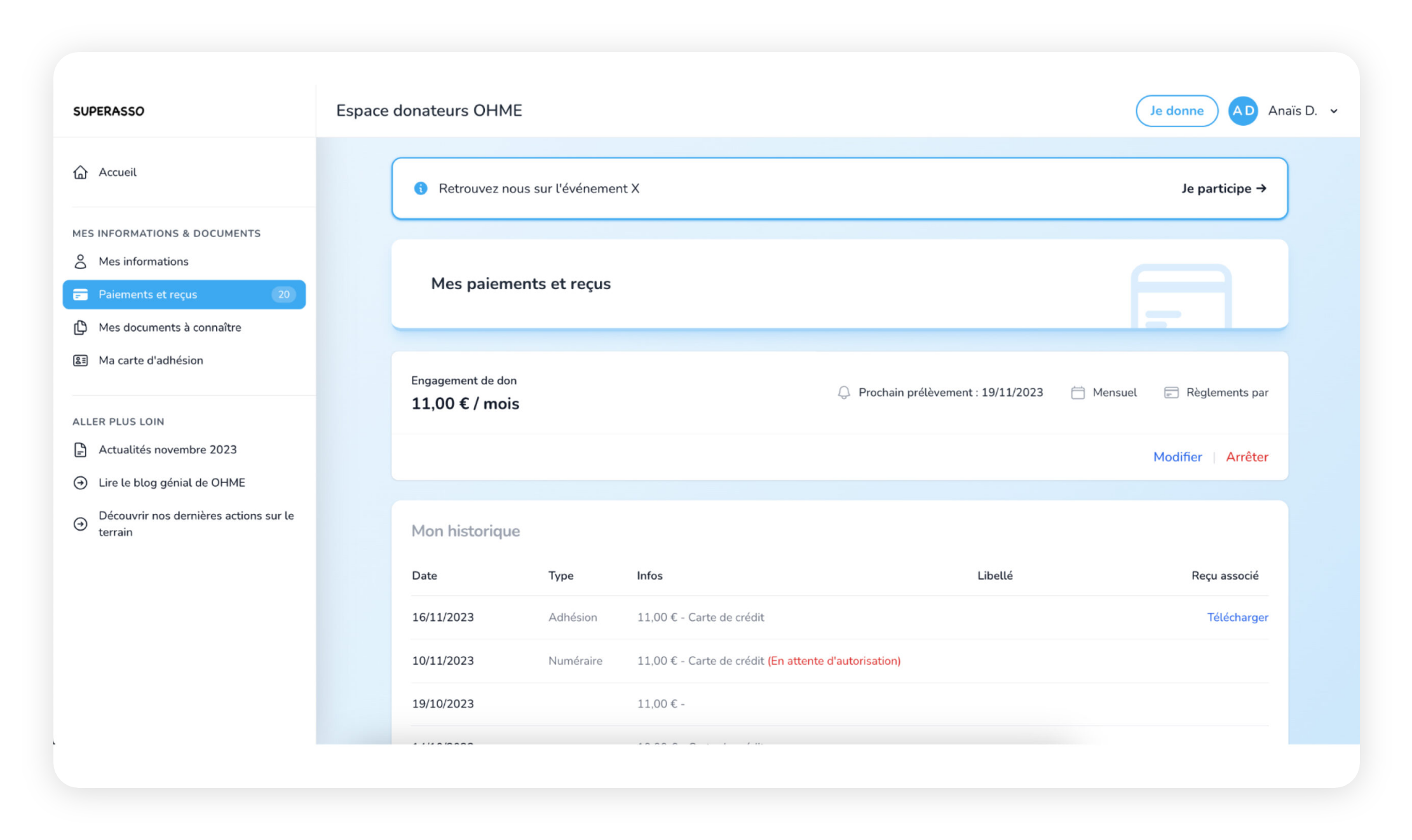Download receipt via Télécharger link

point(1237,617)
